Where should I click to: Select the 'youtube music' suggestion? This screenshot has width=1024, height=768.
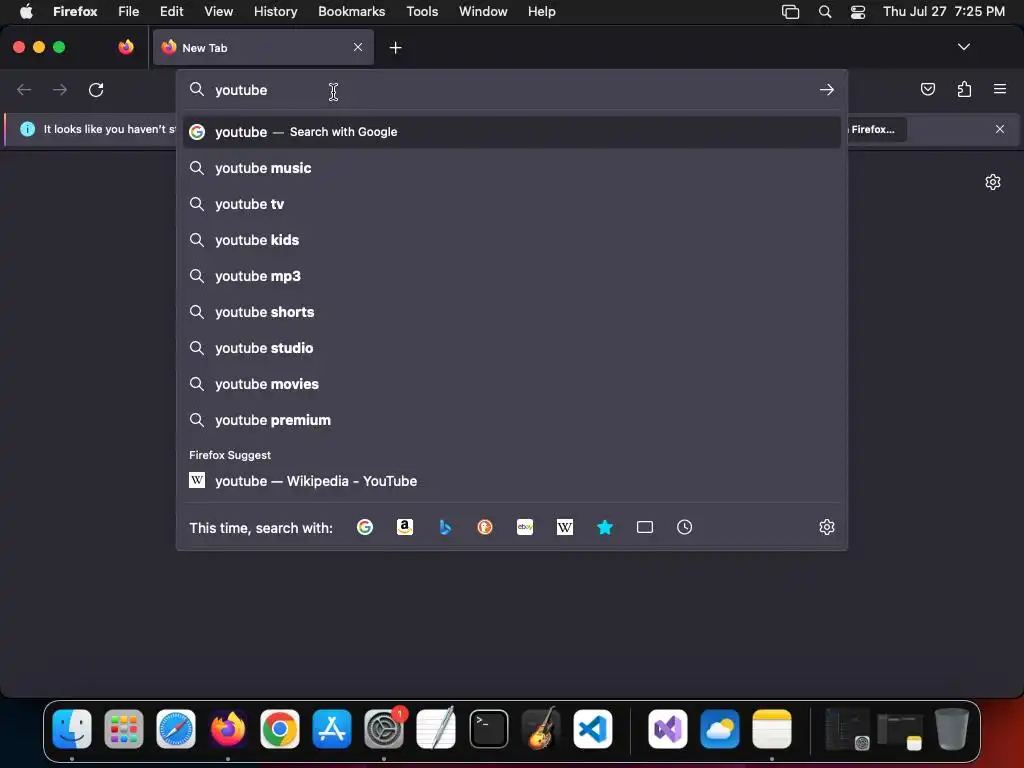(x=512, y=168)
